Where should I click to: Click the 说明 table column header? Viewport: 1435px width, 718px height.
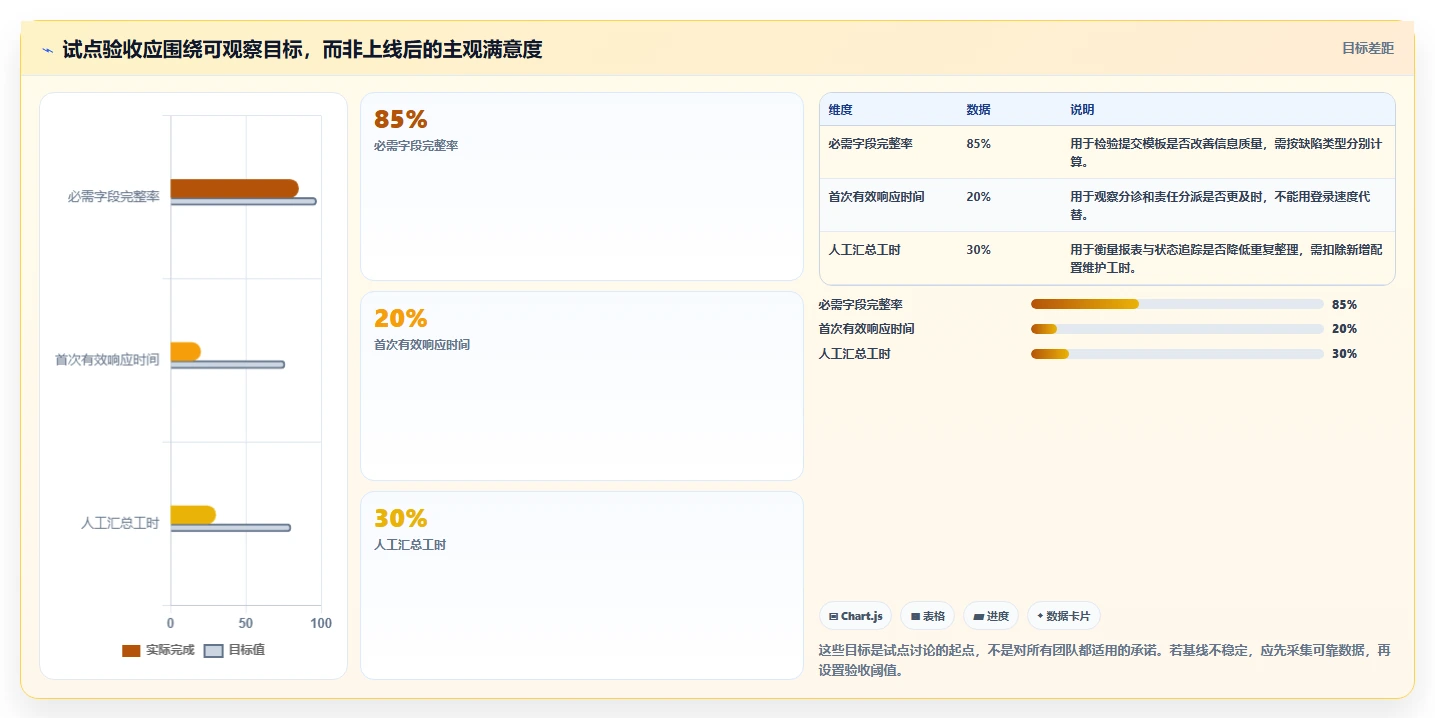(x=1082, y=110)
